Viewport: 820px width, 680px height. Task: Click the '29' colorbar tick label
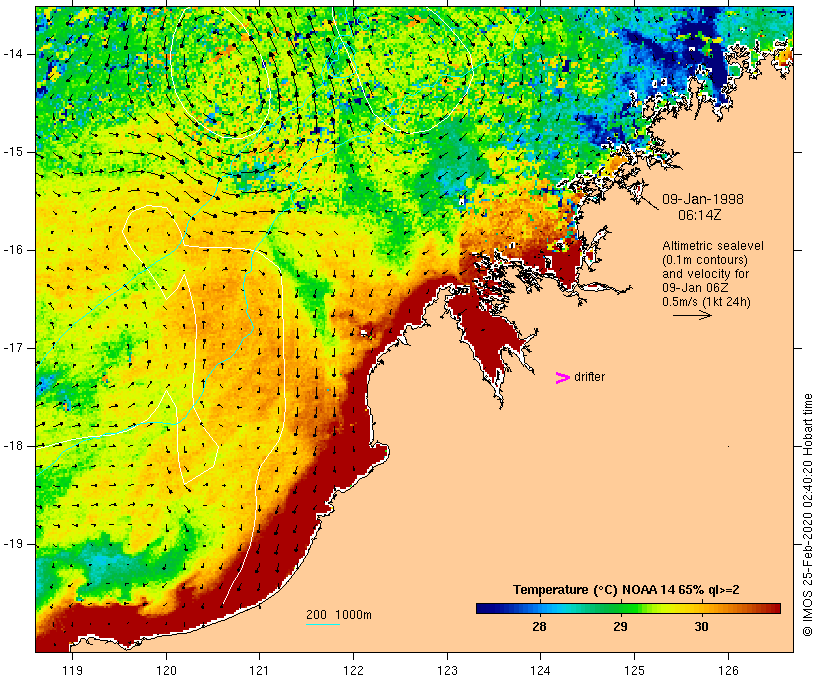(620, 626)
